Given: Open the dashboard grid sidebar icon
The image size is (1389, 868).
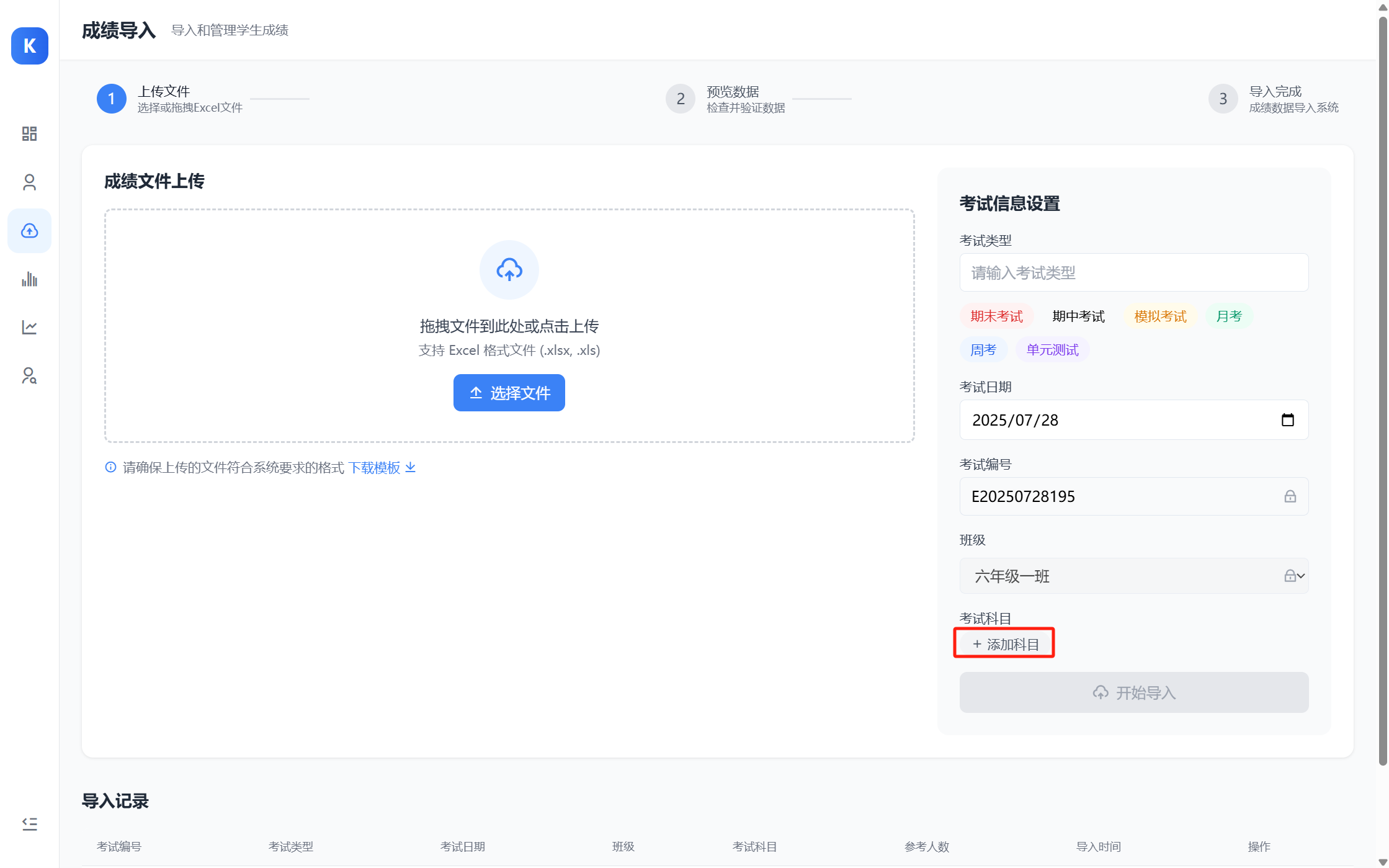Looking at the screenshot, I should 29,134.
